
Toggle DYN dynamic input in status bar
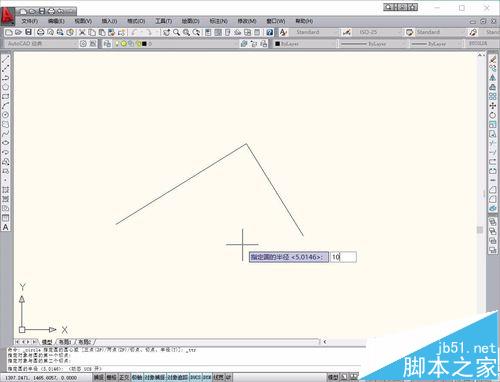pos(207,377)
